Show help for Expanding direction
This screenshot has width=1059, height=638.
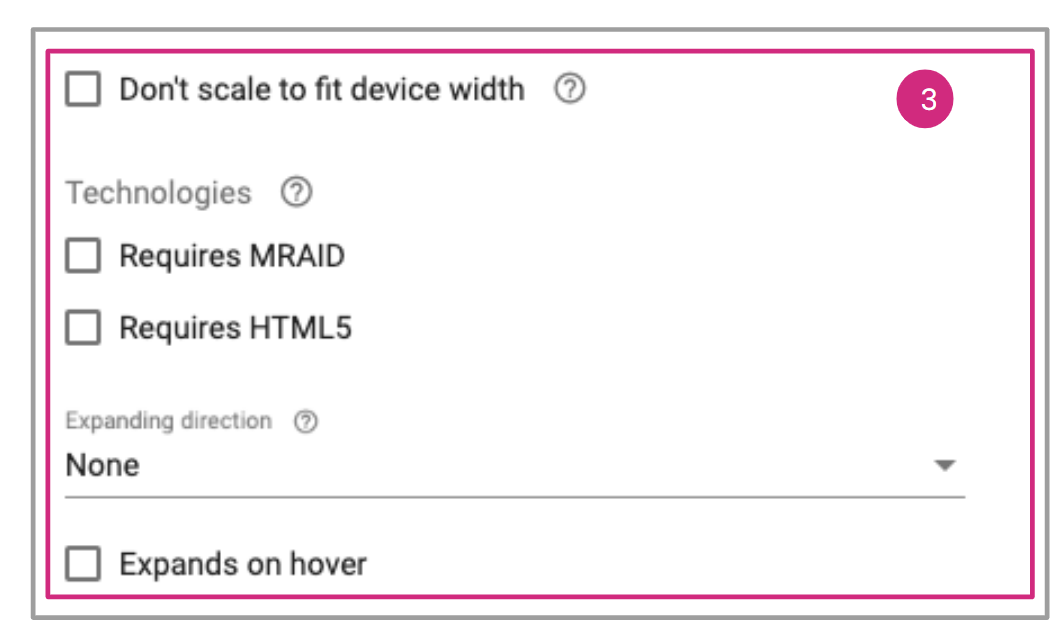(306, 422)
